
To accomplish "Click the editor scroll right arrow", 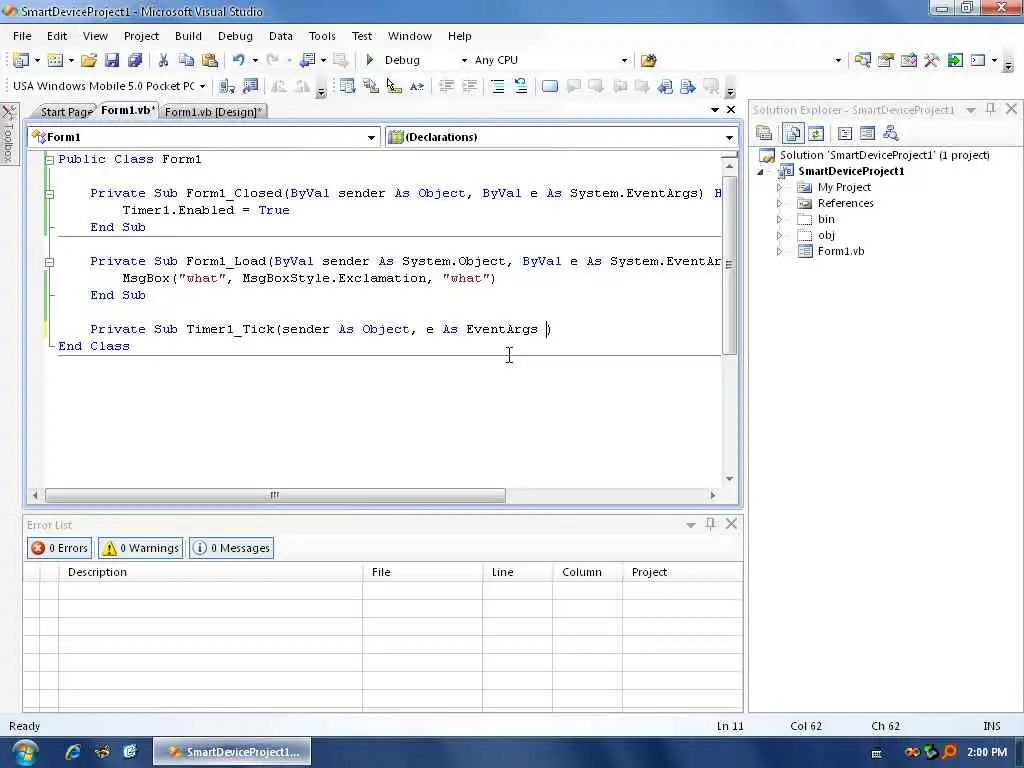I will 712,495.
